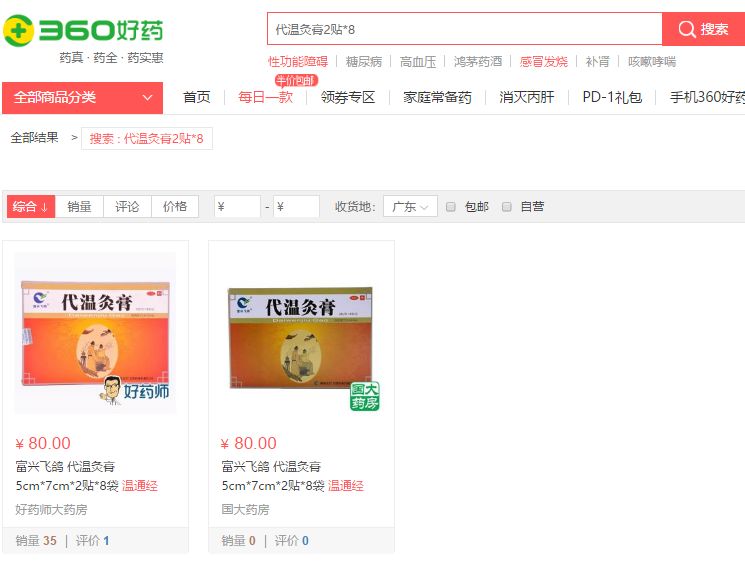This screenshot has width=745, height=570.
Task: Open first 代温灸膏 product image
Action: coord(95,332)
